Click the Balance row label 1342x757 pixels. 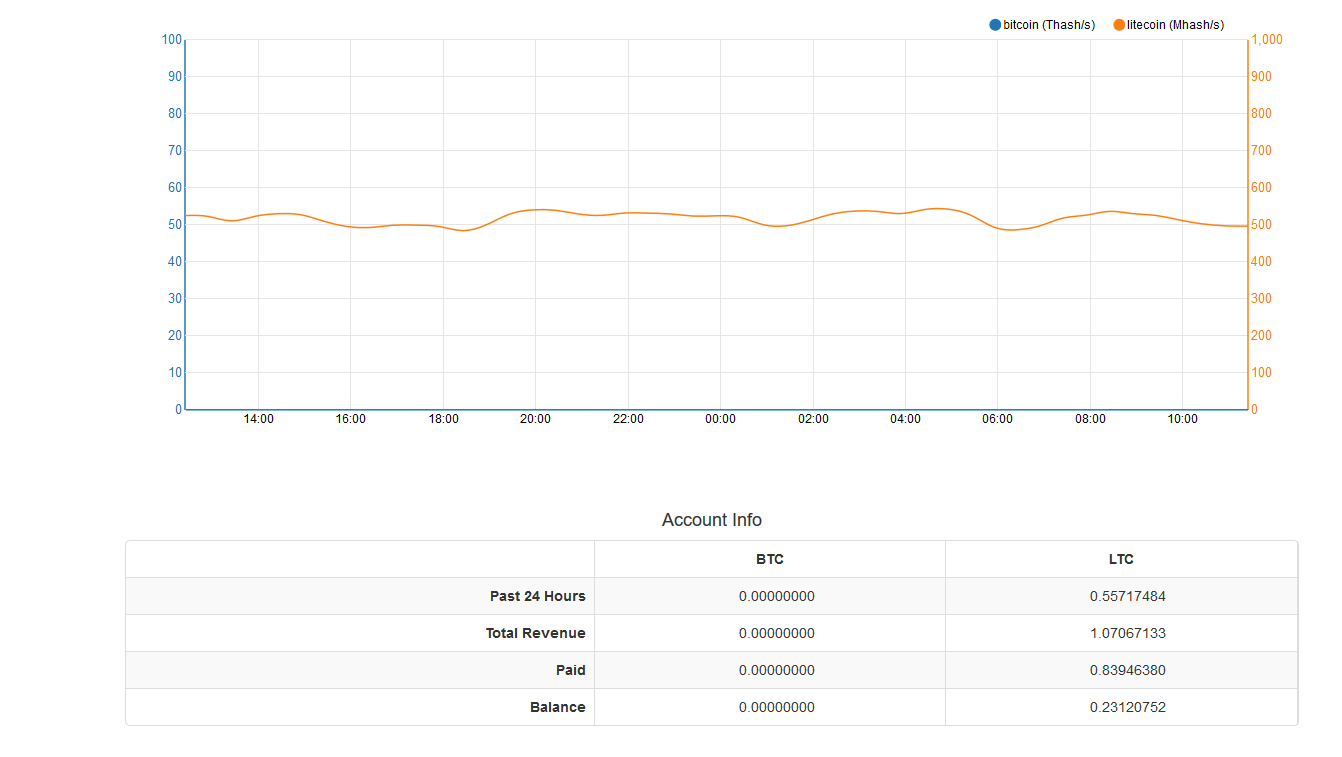click(x=558, y=707)
